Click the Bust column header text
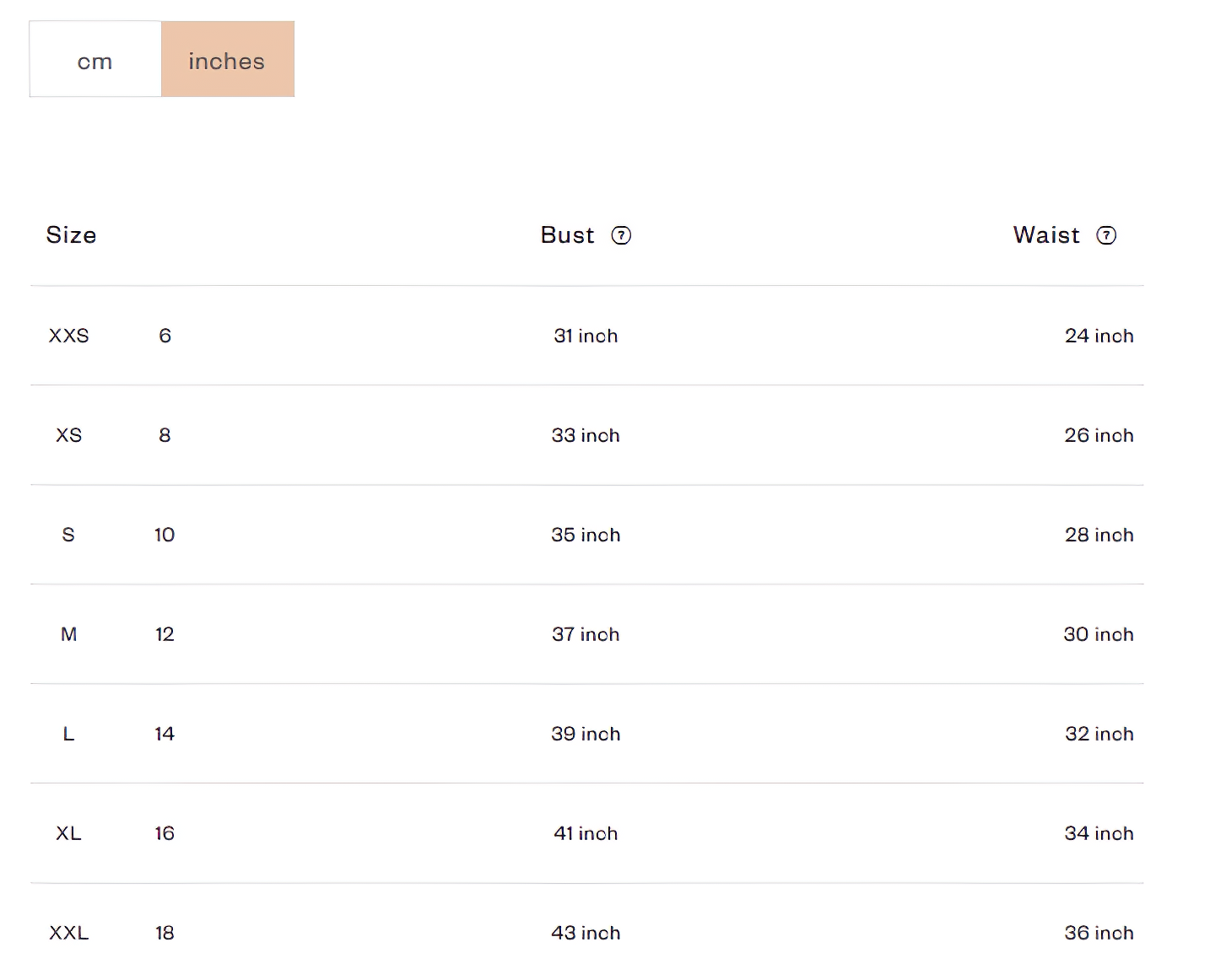 (x=568, y=235)
